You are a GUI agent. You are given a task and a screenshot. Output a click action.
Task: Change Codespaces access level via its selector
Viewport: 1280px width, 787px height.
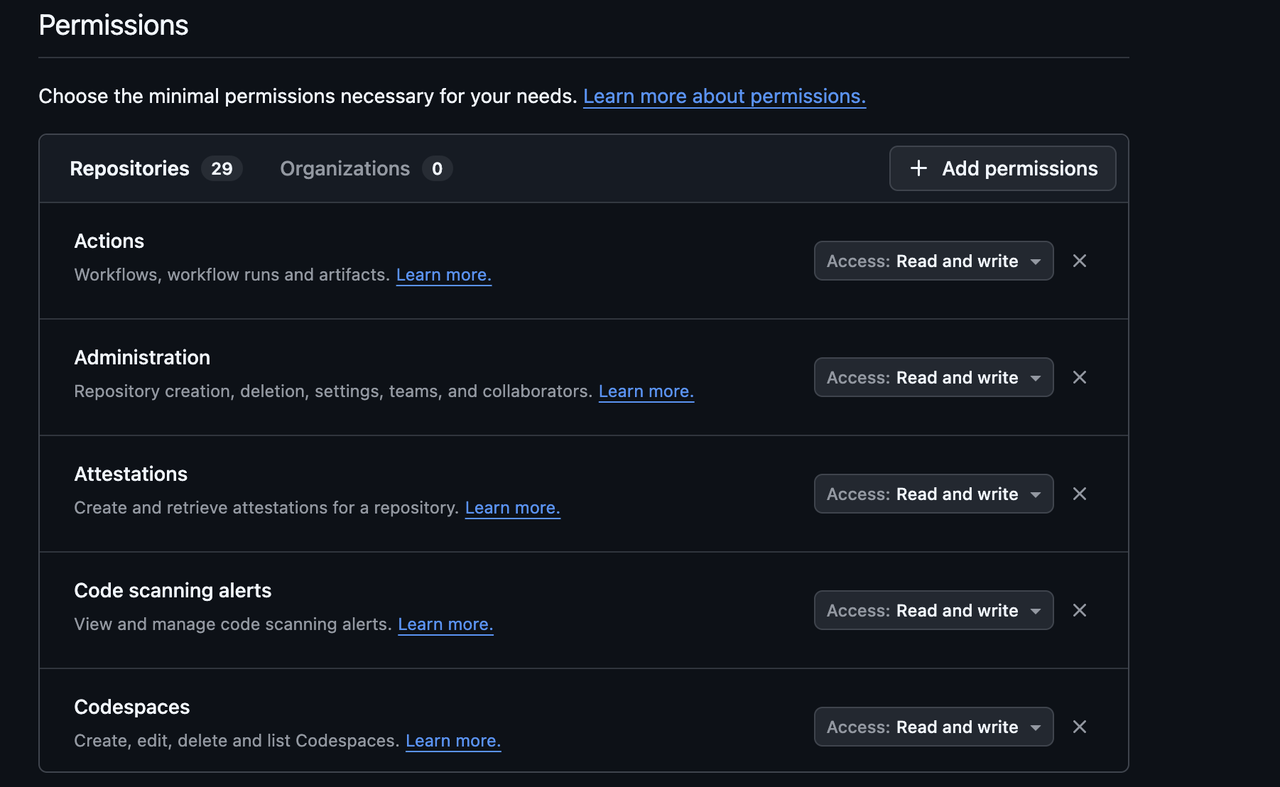point(932,726)
